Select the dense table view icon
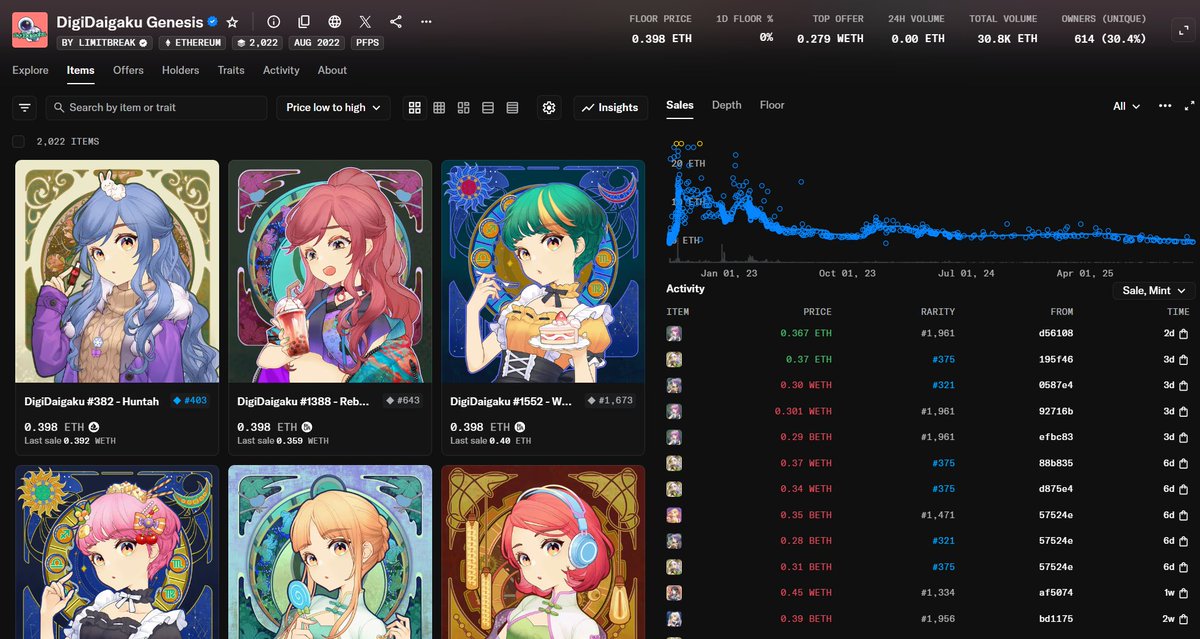The image size is (1200, 639). (x=512, y=107)
